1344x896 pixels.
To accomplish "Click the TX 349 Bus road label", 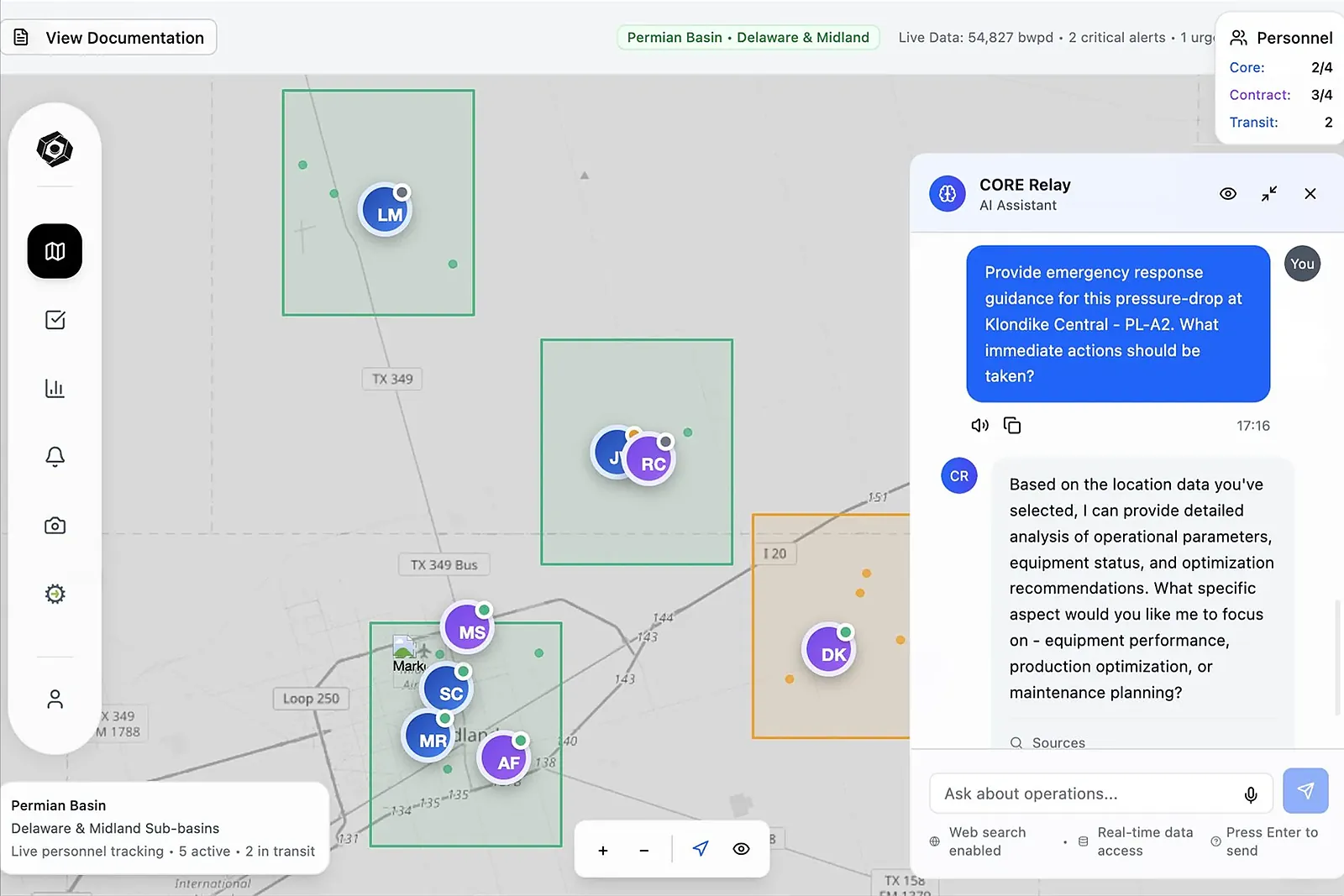I will [444, 565].
